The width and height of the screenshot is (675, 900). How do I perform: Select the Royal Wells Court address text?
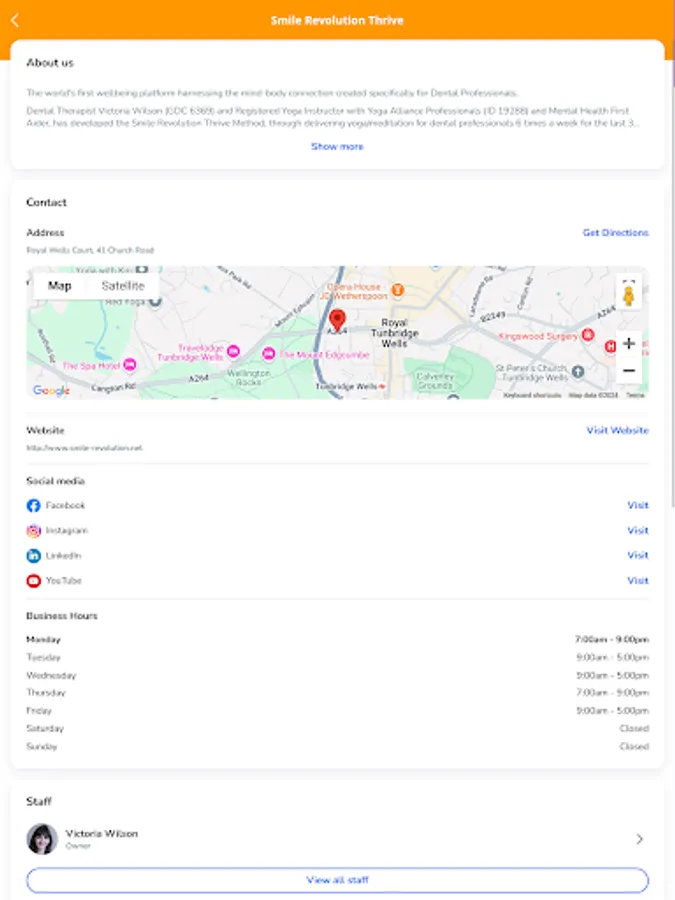(90, 250)
